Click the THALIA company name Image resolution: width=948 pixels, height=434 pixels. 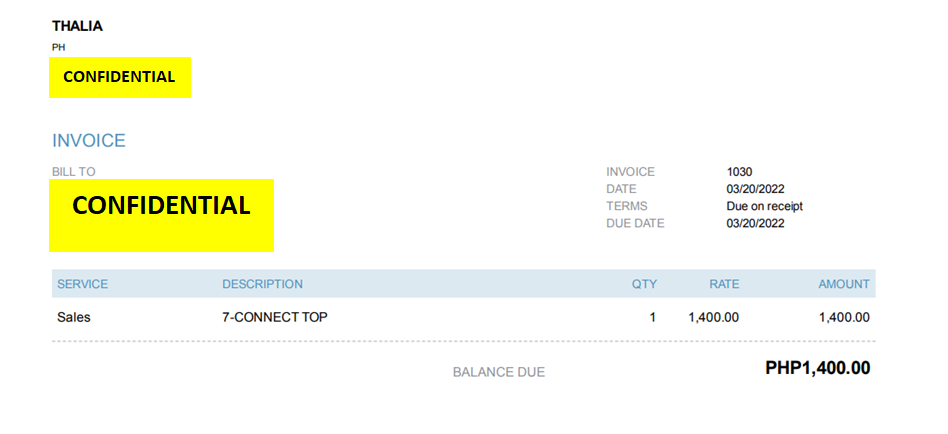click(x=77, y=26)
